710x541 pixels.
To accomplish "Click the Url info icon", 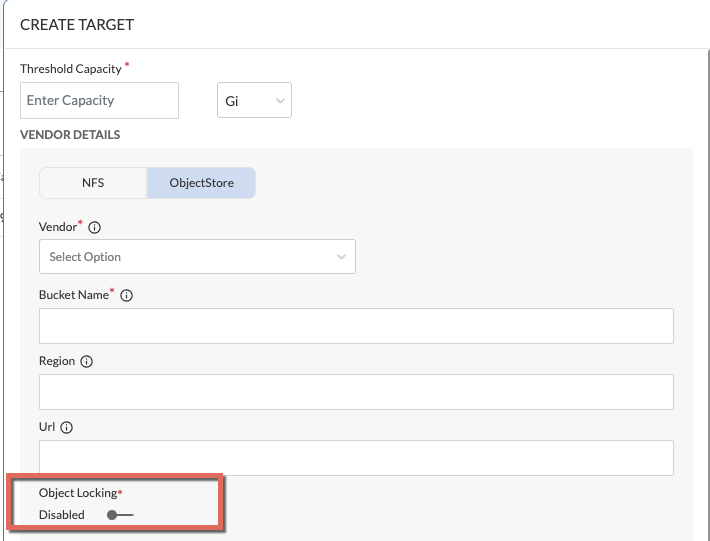I will click(x=67, y=428).
